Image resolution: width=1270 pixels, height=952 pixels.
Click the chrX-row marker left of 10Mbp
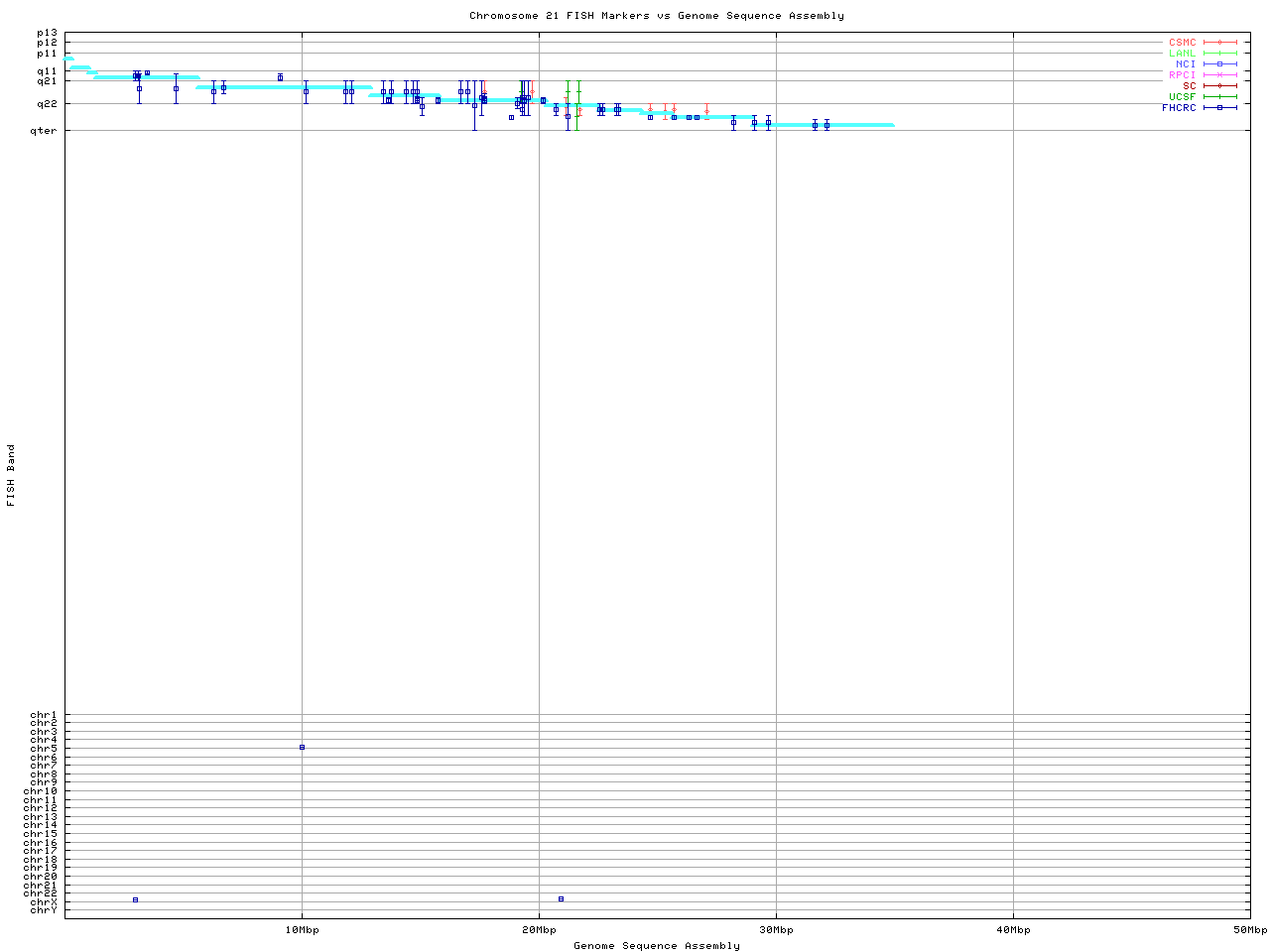click(135, 899)
